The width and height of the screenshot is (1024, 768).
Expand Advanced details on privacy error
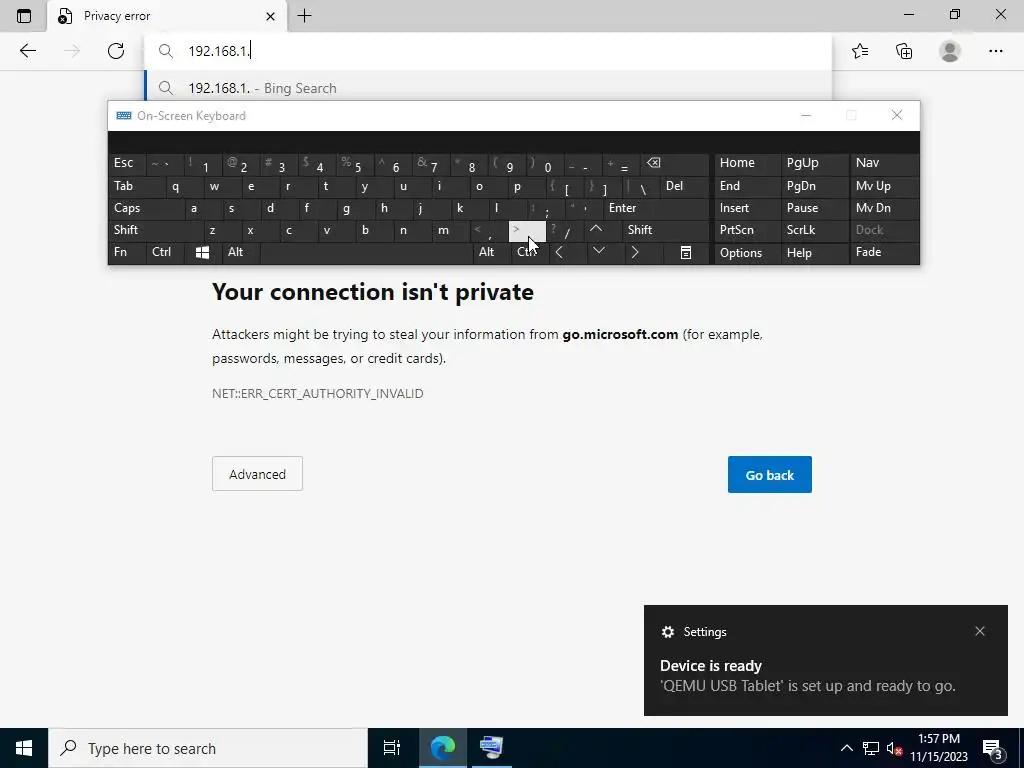257,474
